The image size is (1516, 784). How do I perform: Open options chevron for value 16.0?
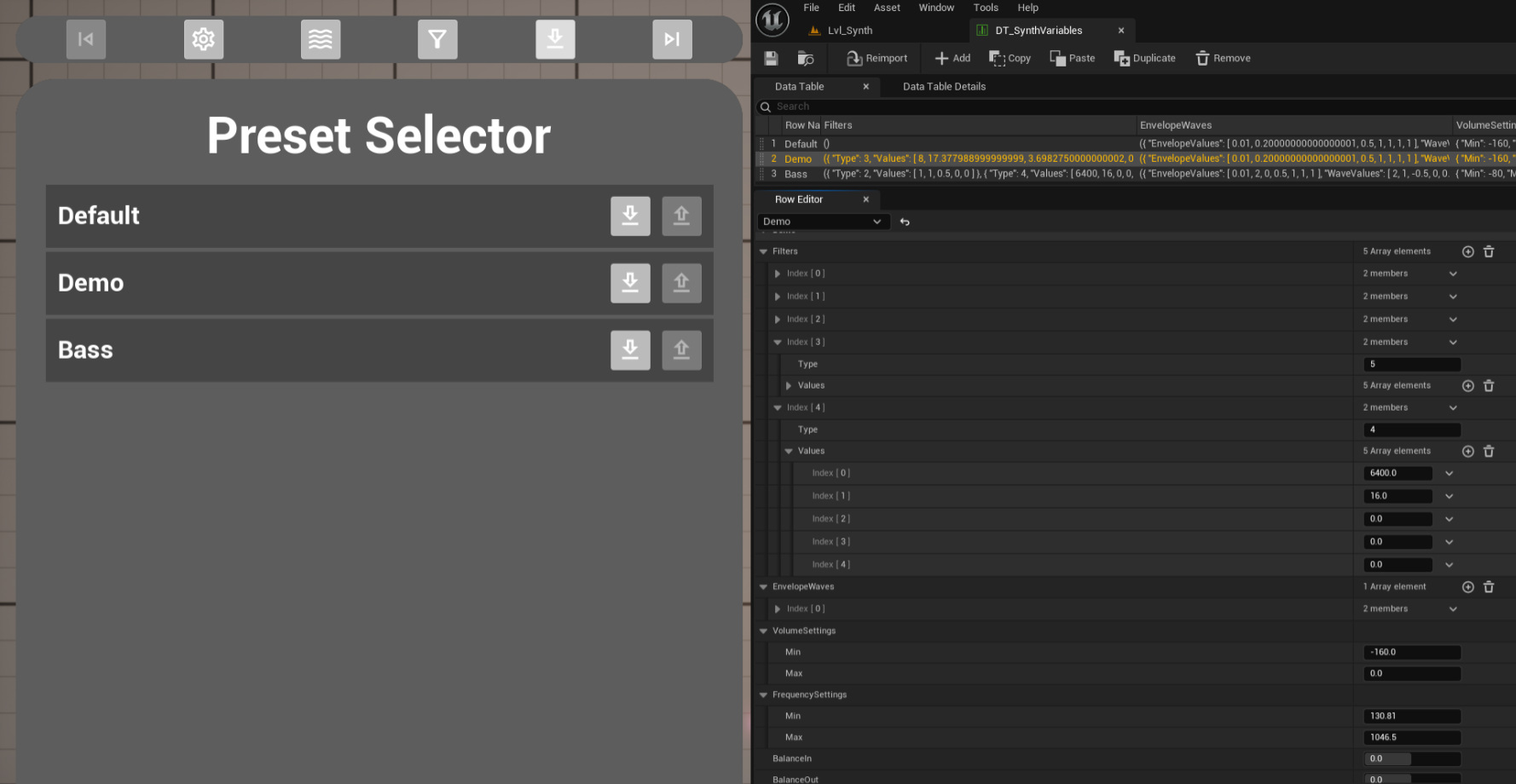[1449, 496]
